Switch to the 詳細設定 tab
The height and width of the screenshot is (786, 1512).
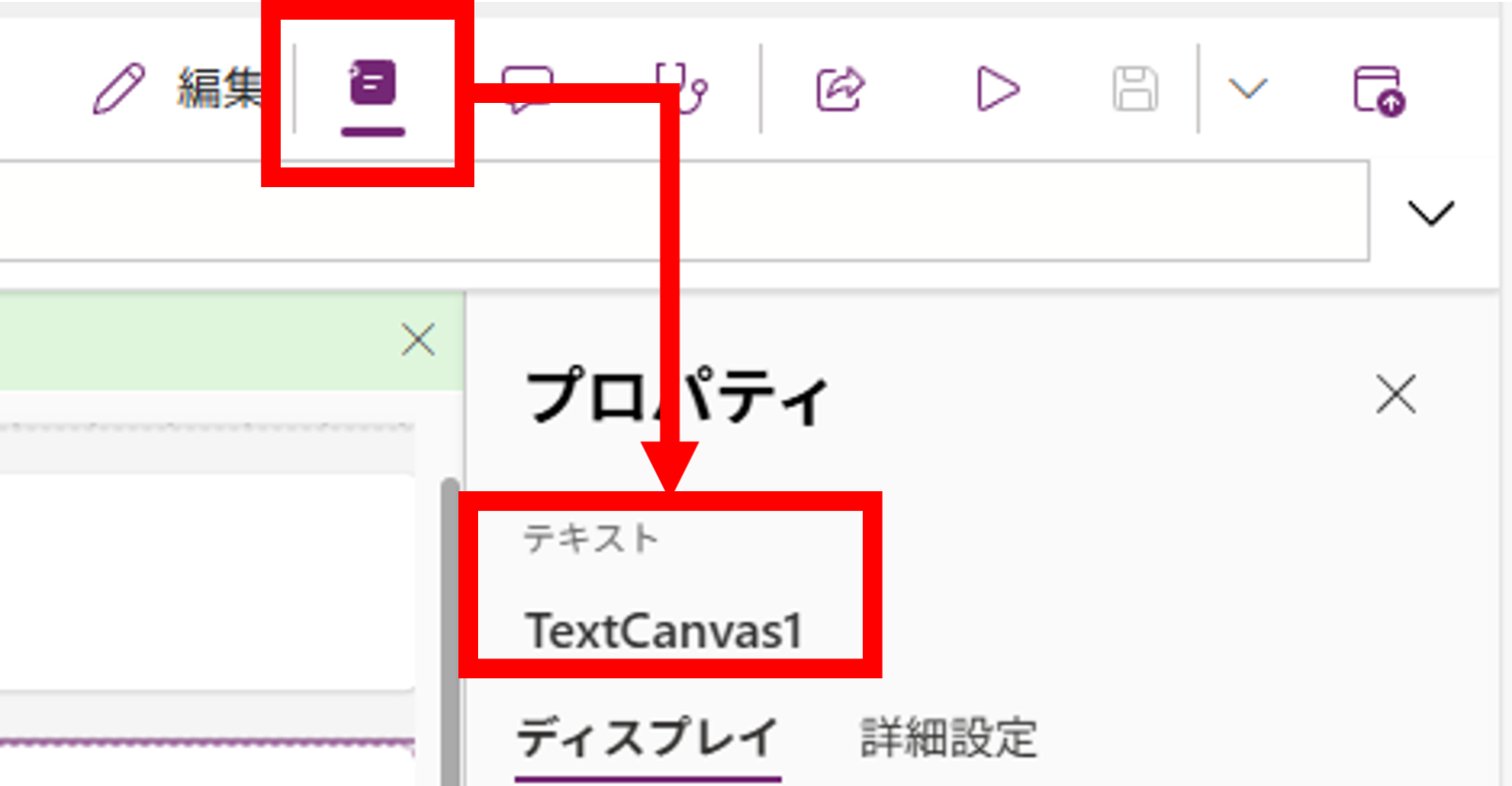click(948, 738)
